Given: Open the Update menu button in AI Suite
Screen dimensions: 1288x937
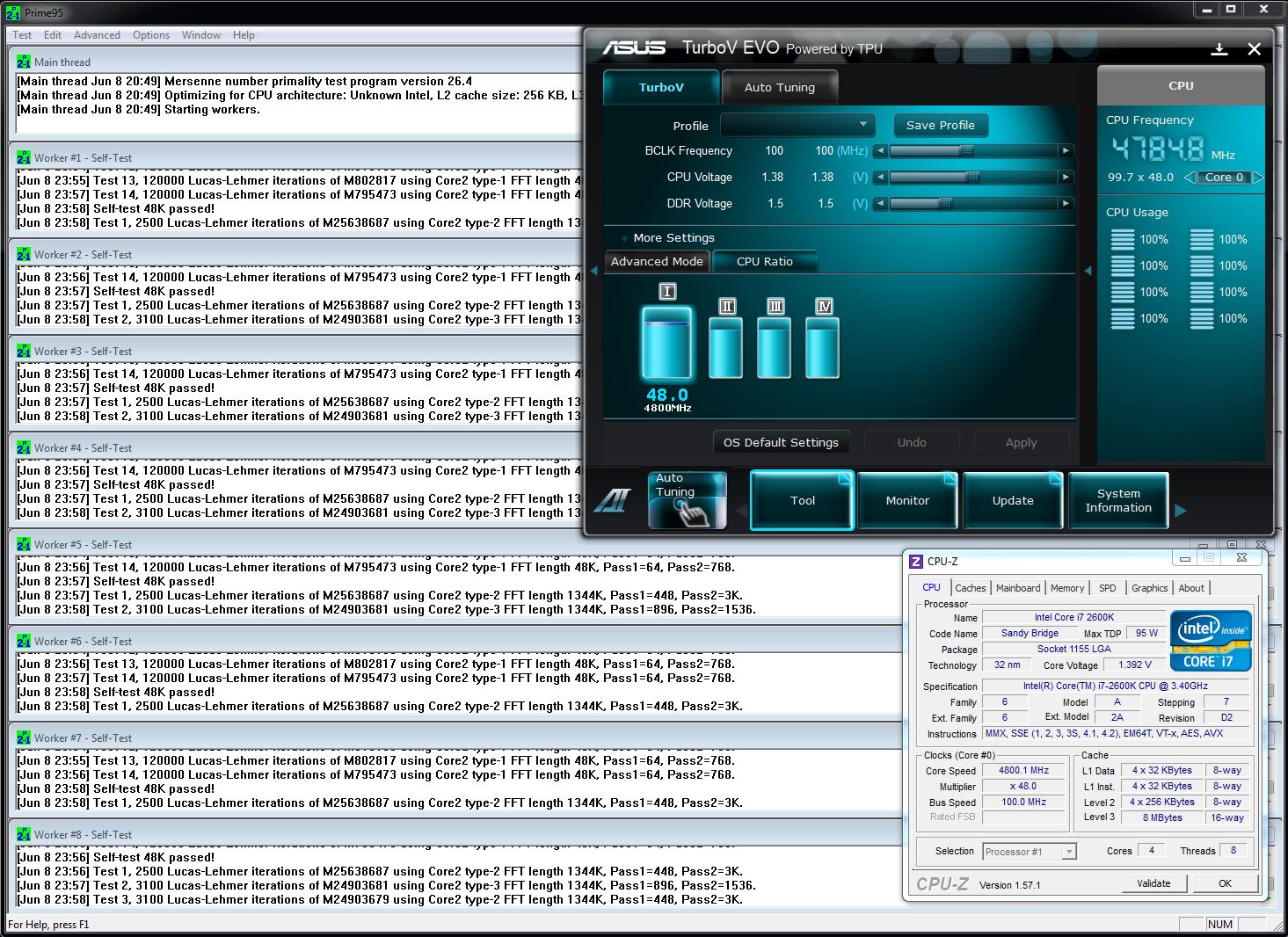Looking at the screenshot, I should (x=1013, y=500).
